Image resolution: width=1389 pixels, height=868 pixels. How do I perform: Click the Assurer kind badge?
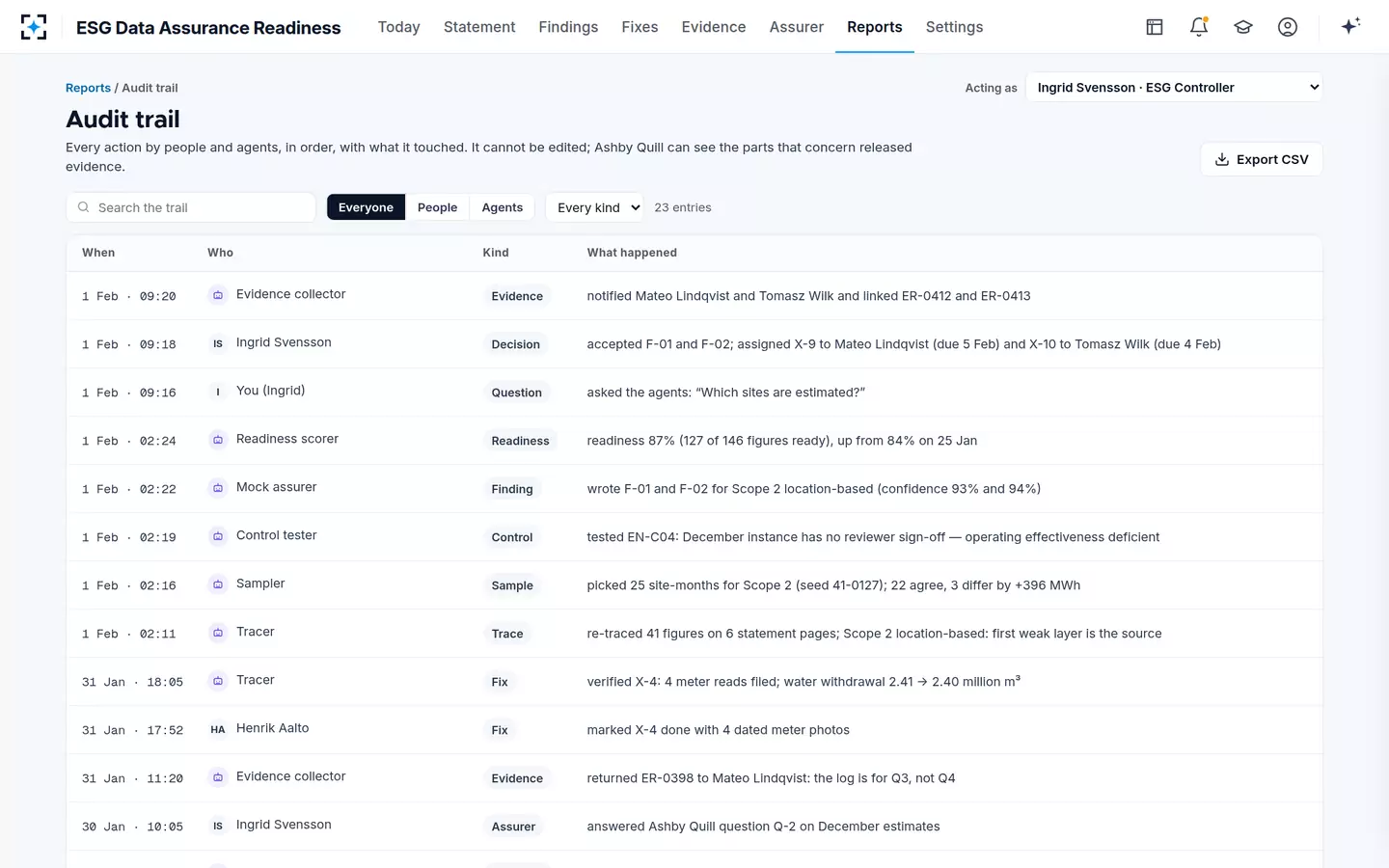[x=513, y=827]
